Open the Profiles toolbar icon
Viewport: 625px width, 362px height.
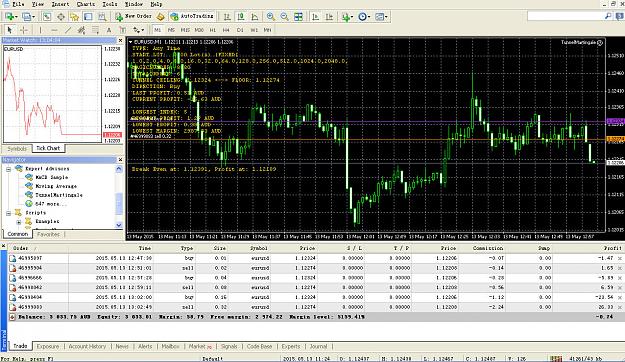pos(28,16)
